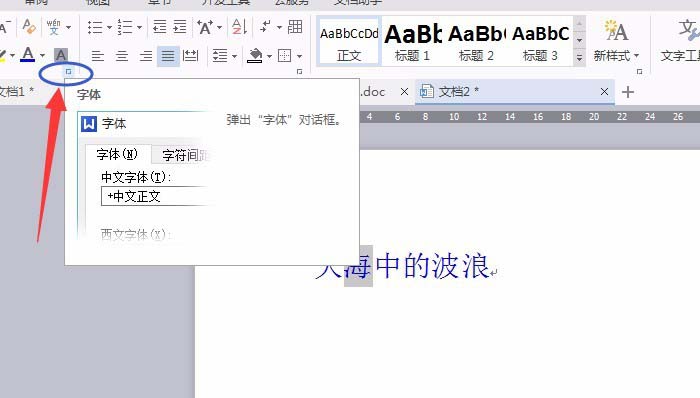Open the line spacing dropdown arrow
The image size is (700, 398).
(x=234, y=56)
